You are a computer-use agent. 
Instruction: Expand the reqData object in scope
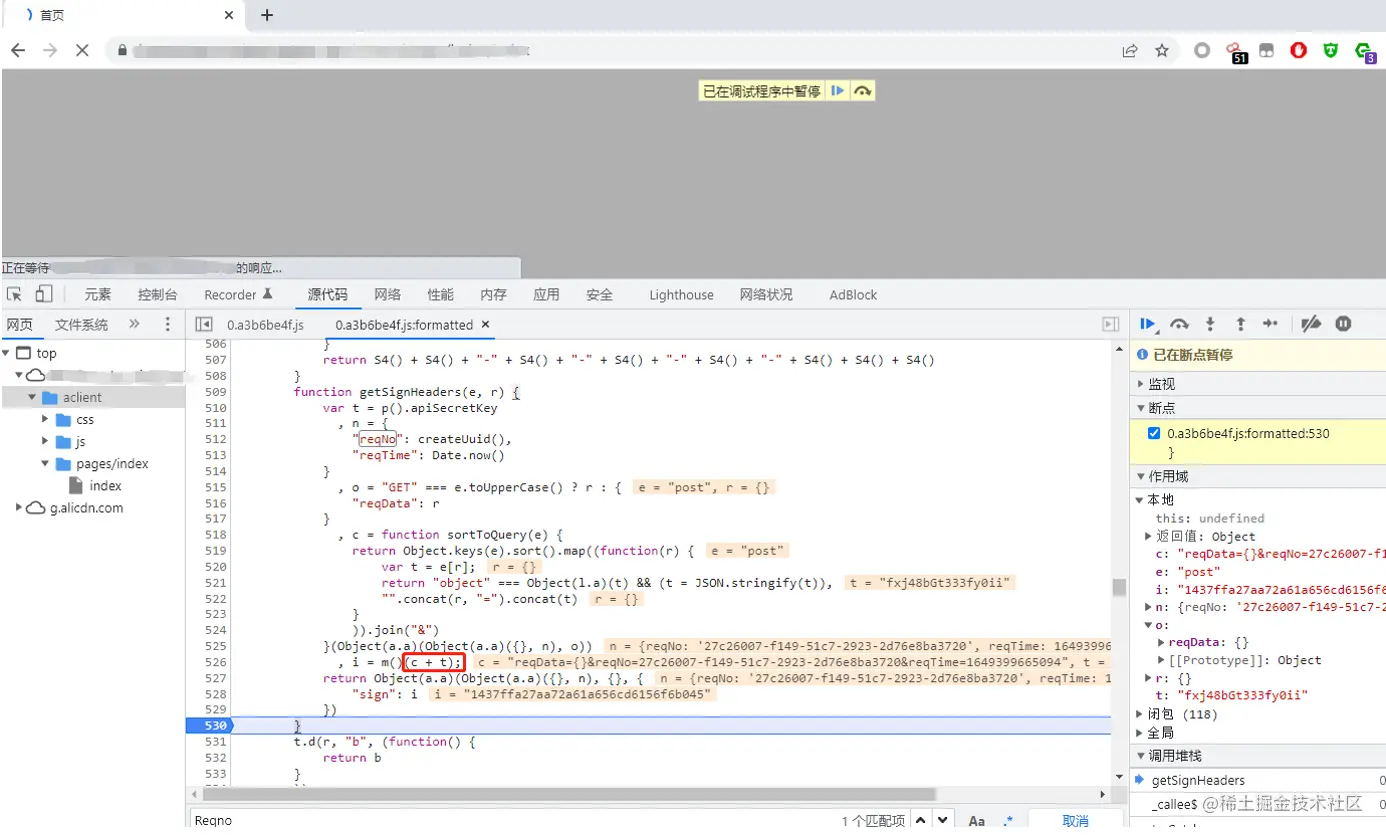(x=1161, y=642)
